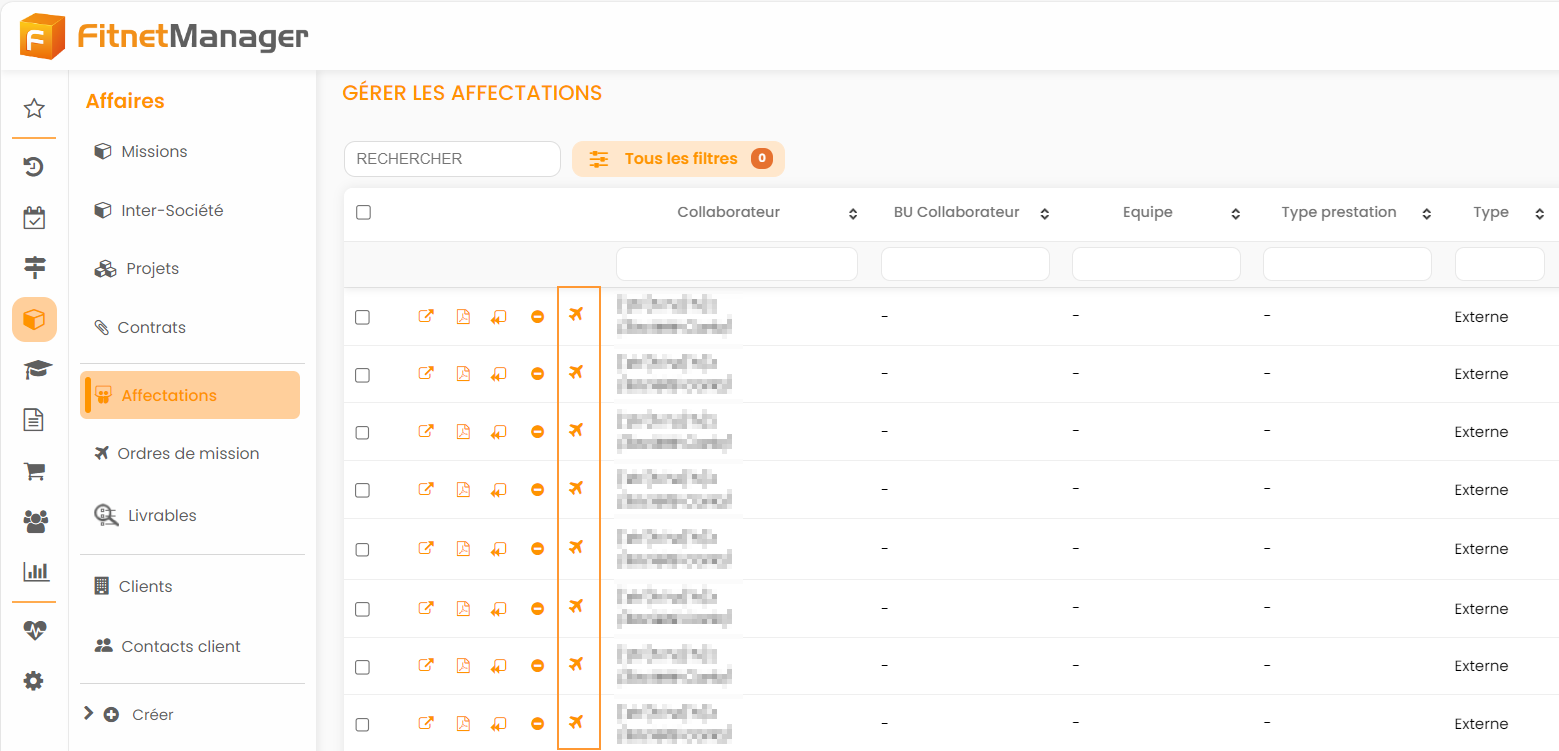1559x751 pixels.
Task: Go to Ordres de mission menu
Action: [x=188, y=454]
